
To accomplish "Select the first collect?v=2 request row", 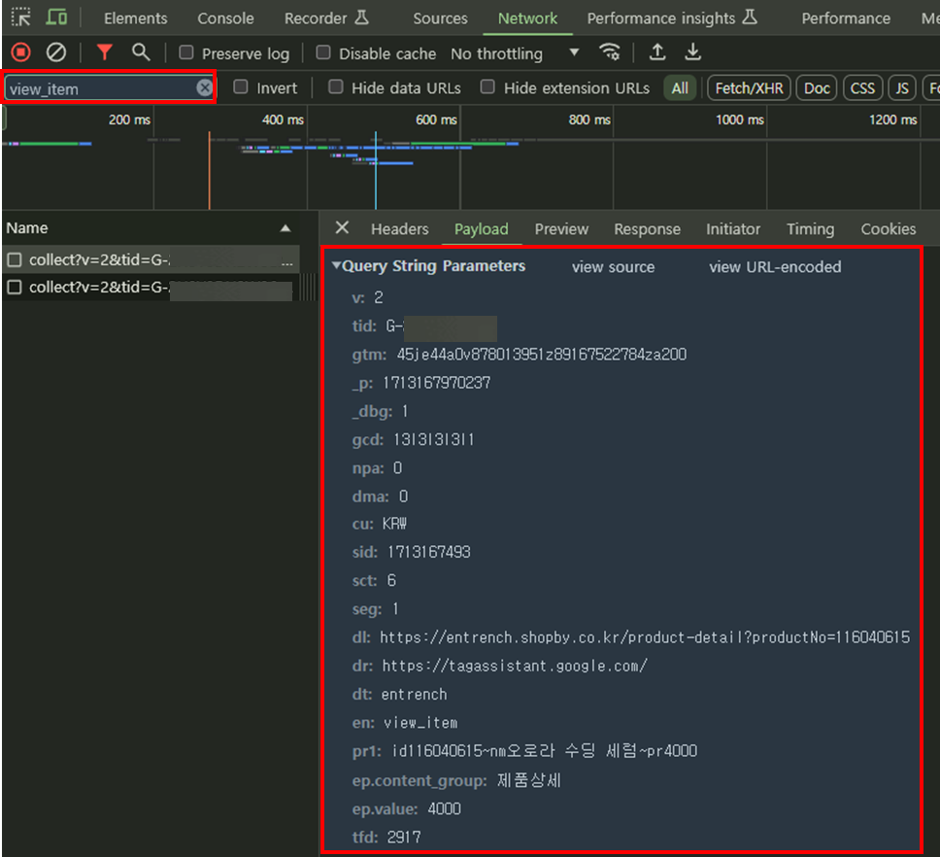I will [150, 259].
